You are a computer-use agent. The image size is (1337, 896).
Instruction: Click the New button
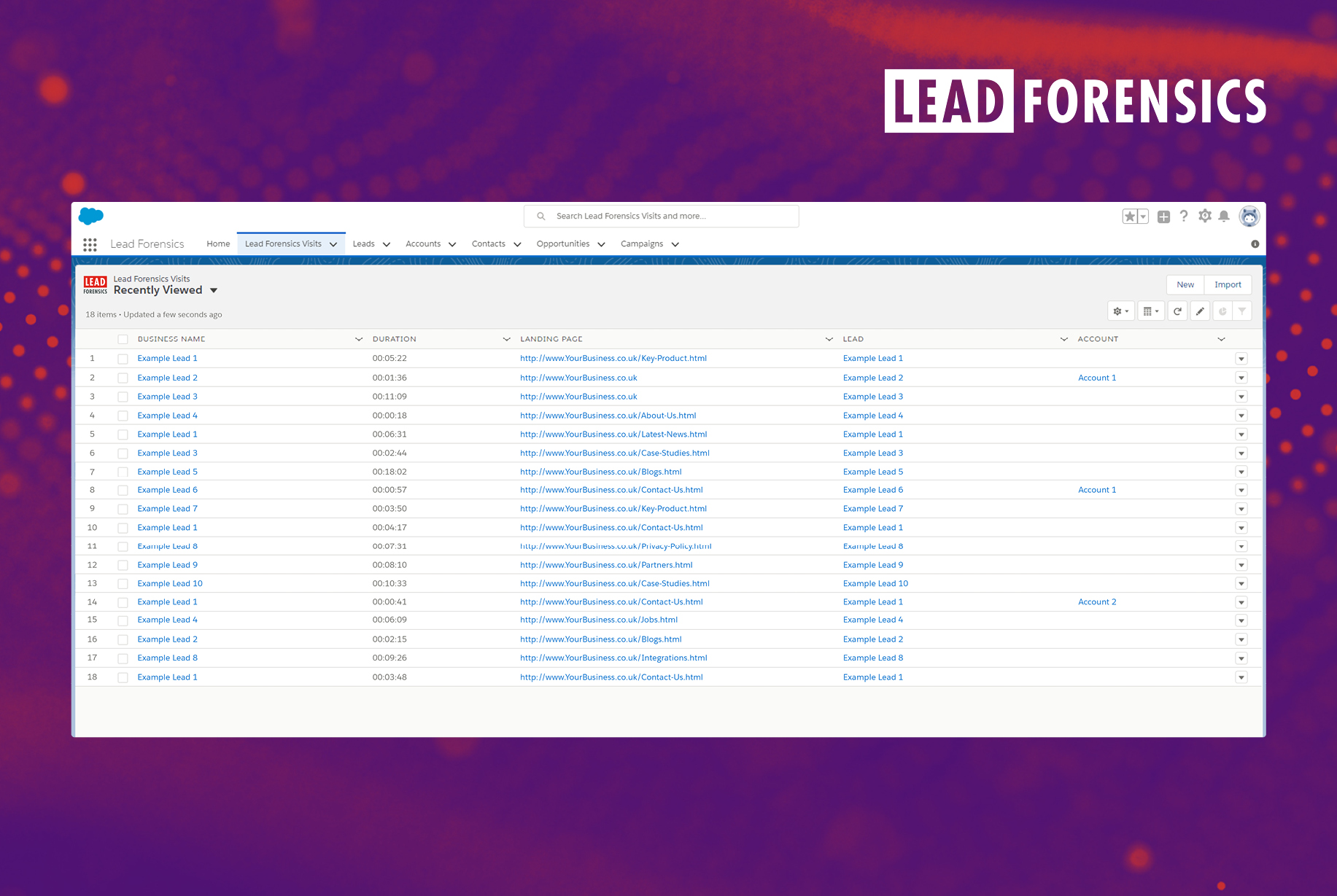[1185, 285]
